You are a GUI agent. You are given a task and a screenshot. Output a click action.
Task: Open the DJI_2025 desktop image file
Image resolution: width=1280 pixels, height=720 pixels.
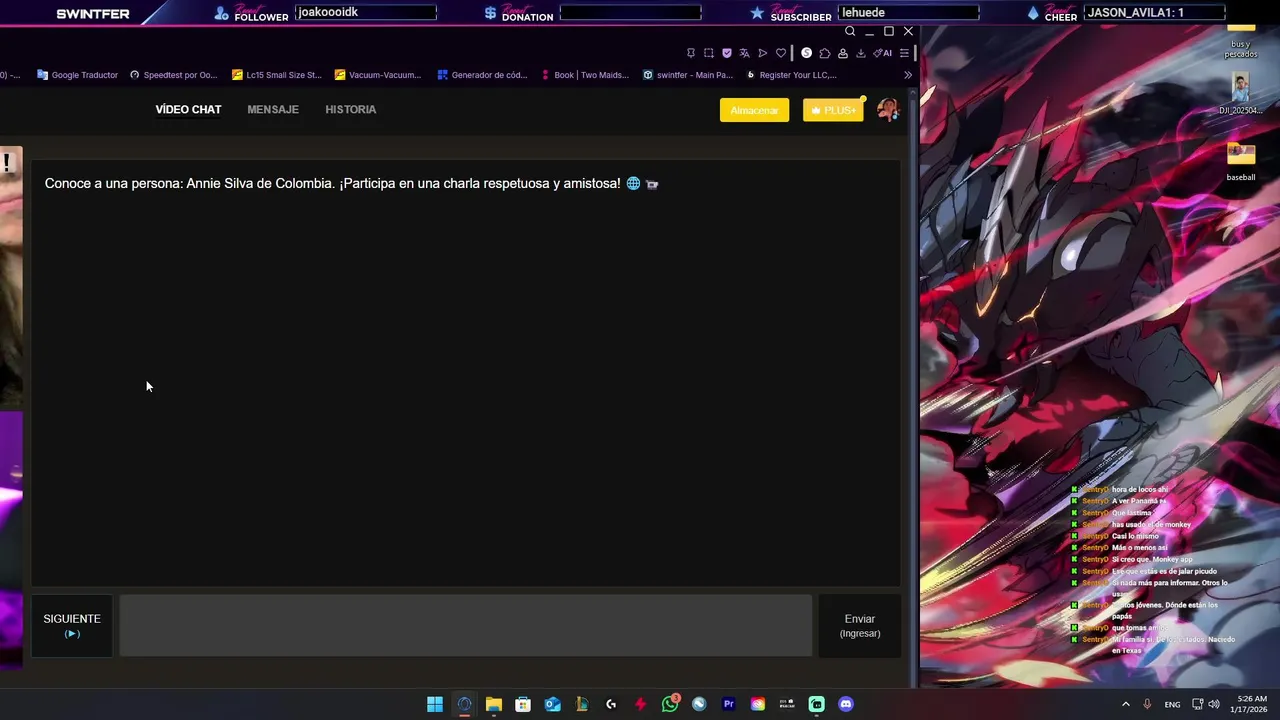pos(1241,95)
